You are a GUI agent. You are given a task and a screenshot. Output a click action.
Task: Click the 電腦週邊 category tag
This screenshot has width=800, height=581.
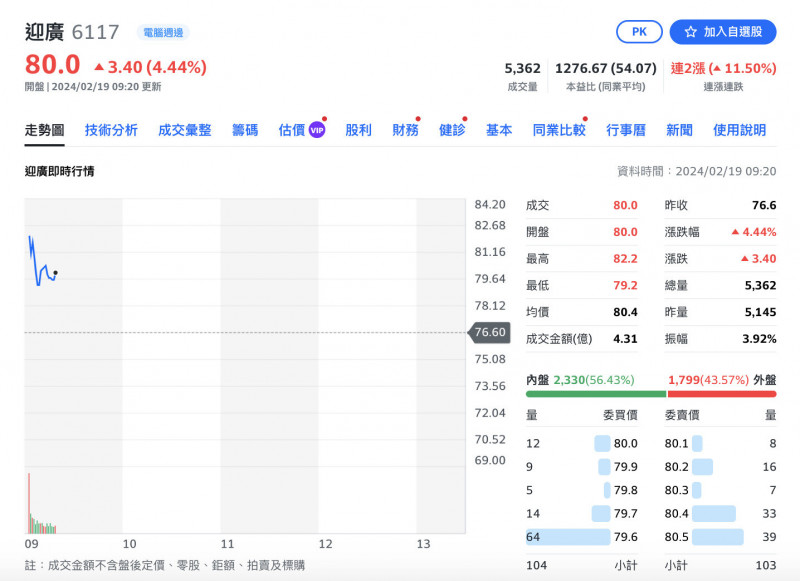click(163, 33)
